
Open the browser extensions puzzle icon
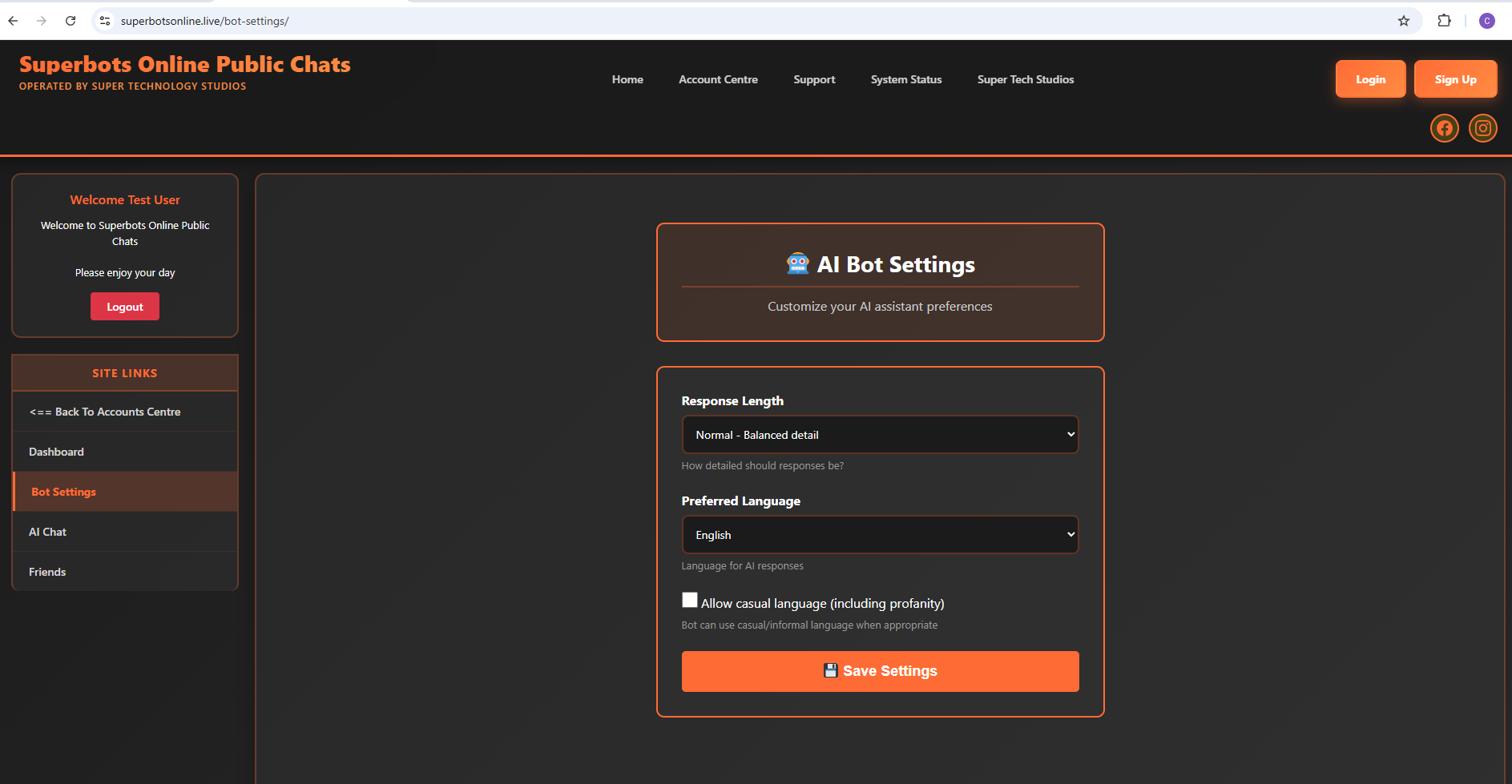click(x=1445, y=21)
